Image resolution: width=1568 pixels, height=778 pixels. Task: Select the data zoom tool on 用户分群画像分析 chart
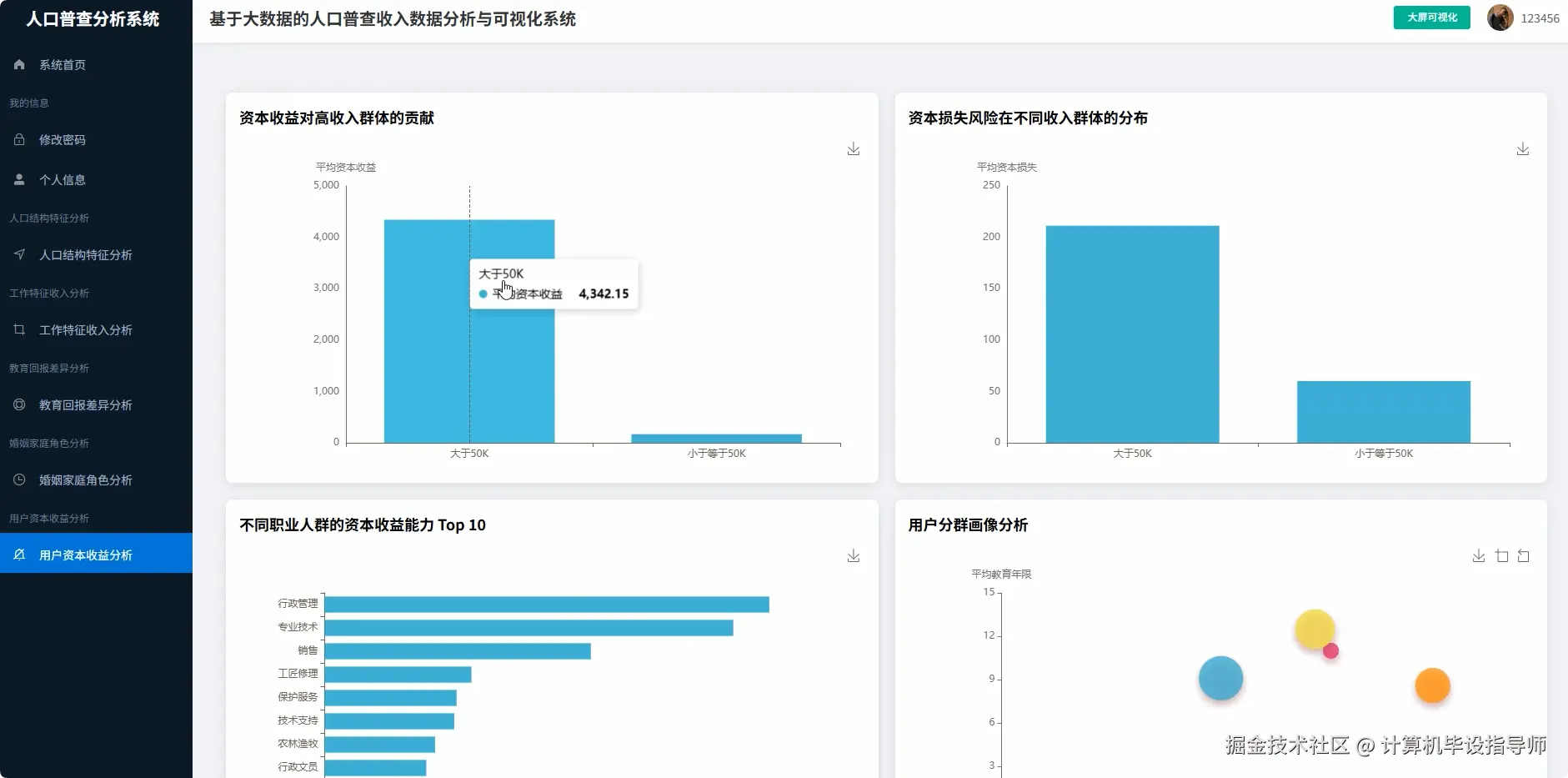[1503, 555]
